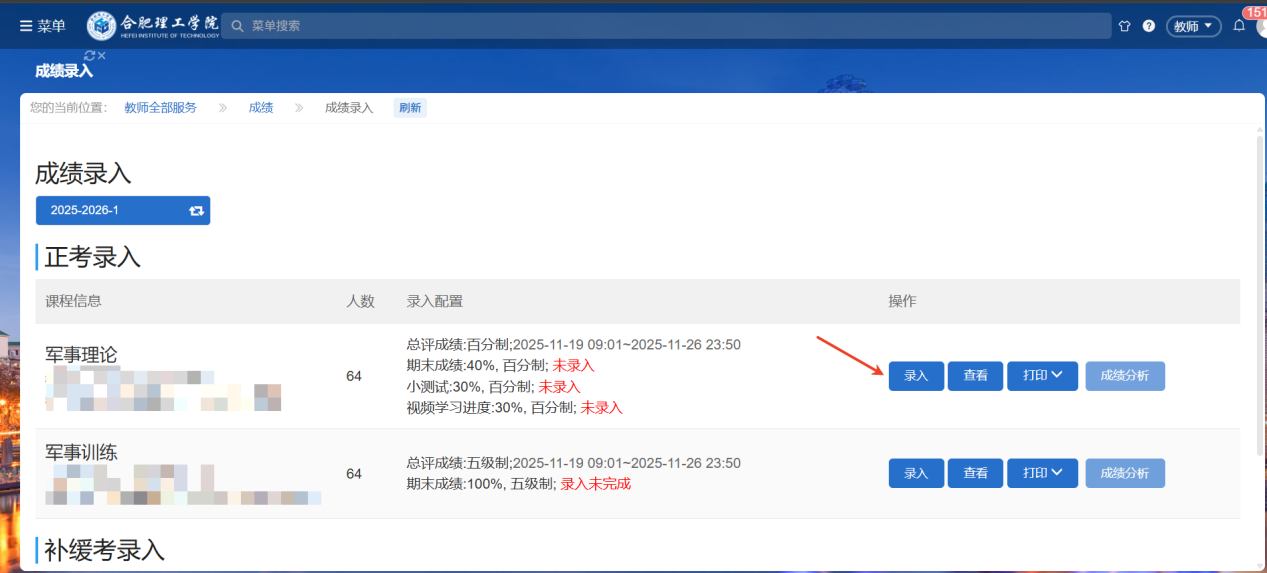This screenshot has height=573, width=1267.
Task: Click the 正考录入 section heading
Action: coord(93,257)
